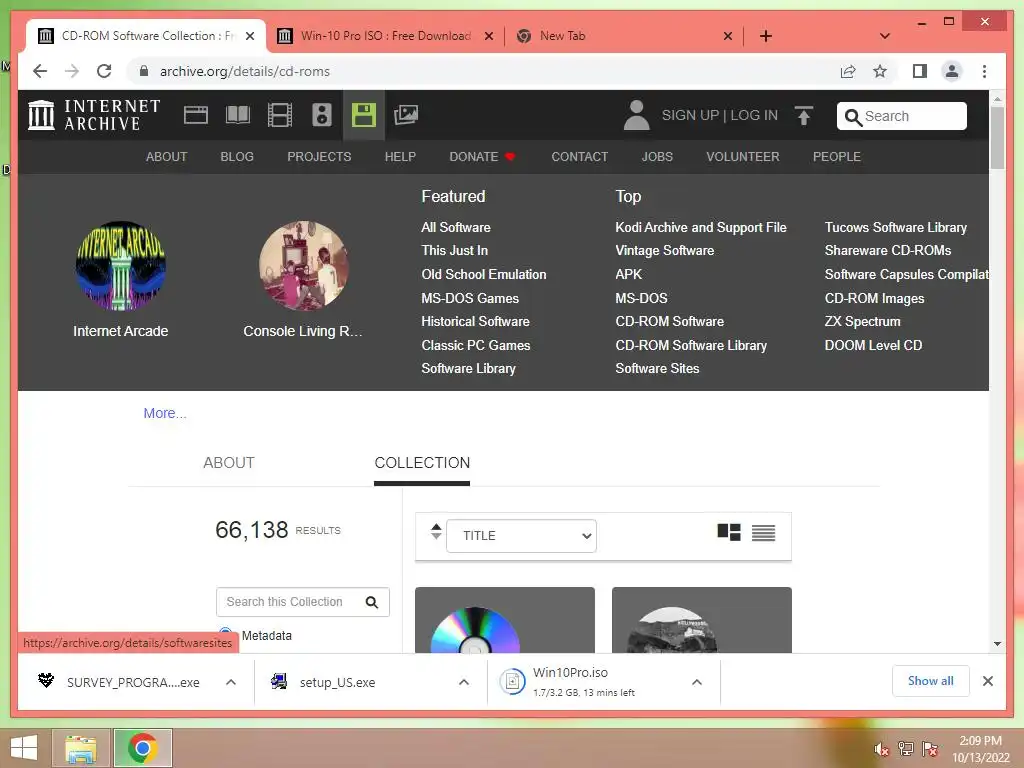The height and width of the screenshot is (768, 1024).
Task: Click the More... link
Action: tap(165, 413)
